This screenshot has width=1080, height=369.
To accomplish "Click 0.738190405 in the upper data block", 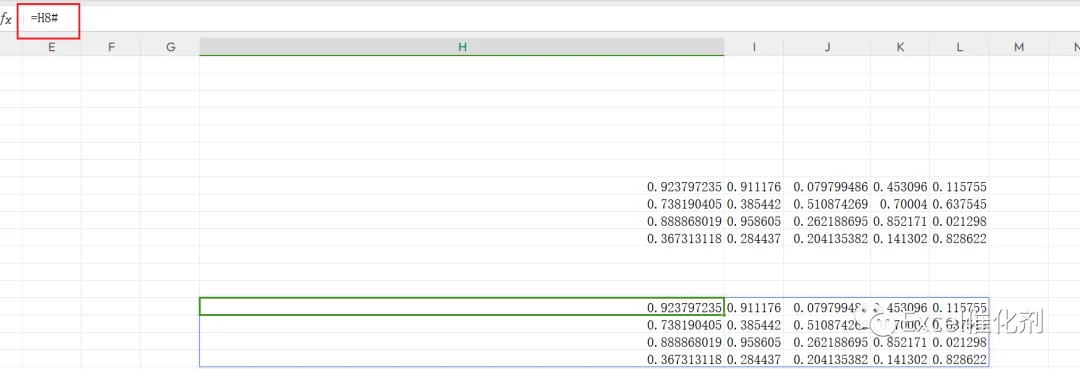I will tap(684, 204).
